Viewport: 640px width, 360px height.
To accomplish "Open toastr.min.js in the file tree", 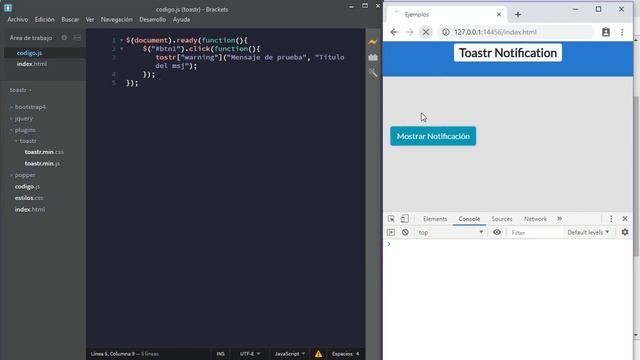I will point(42,163).
